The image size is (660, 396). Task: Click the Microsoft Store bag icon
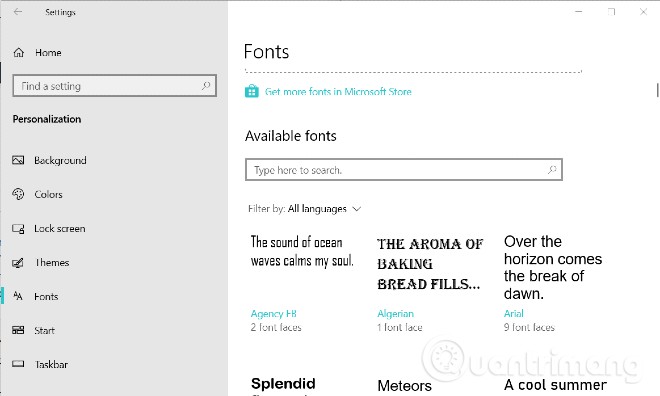coord(252,91)
